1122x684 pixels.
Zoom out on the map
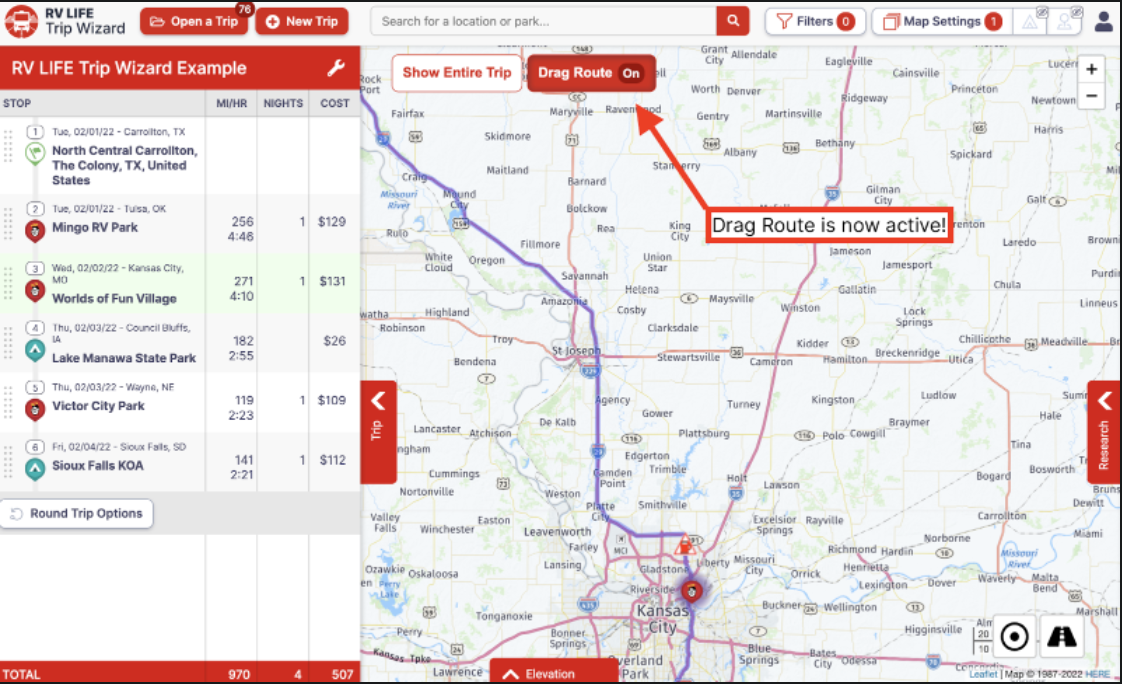[1091, 95]
